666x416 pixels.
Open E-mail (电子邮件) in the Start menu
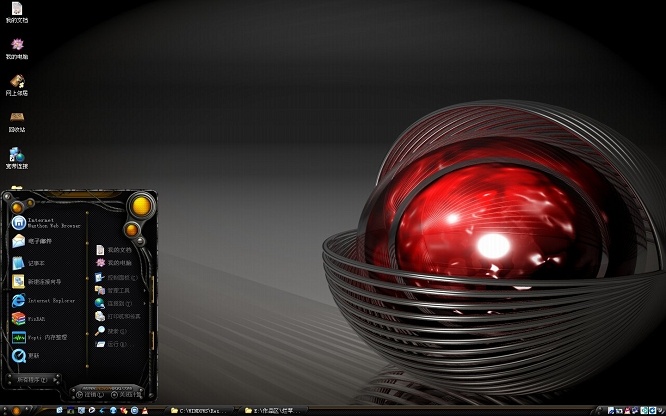(x=38, y=241)
